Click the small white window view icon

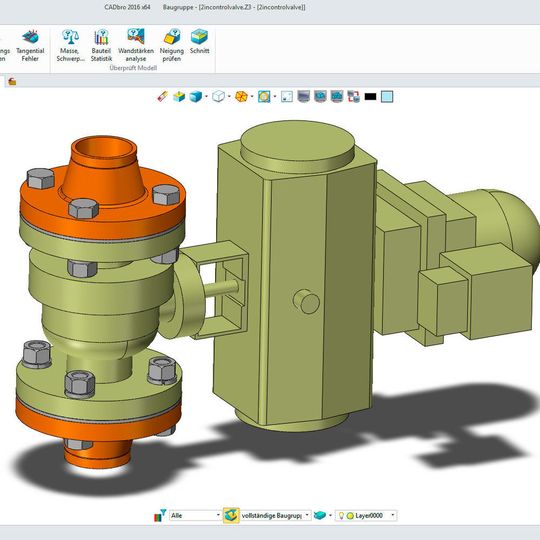tap(287, 97)
